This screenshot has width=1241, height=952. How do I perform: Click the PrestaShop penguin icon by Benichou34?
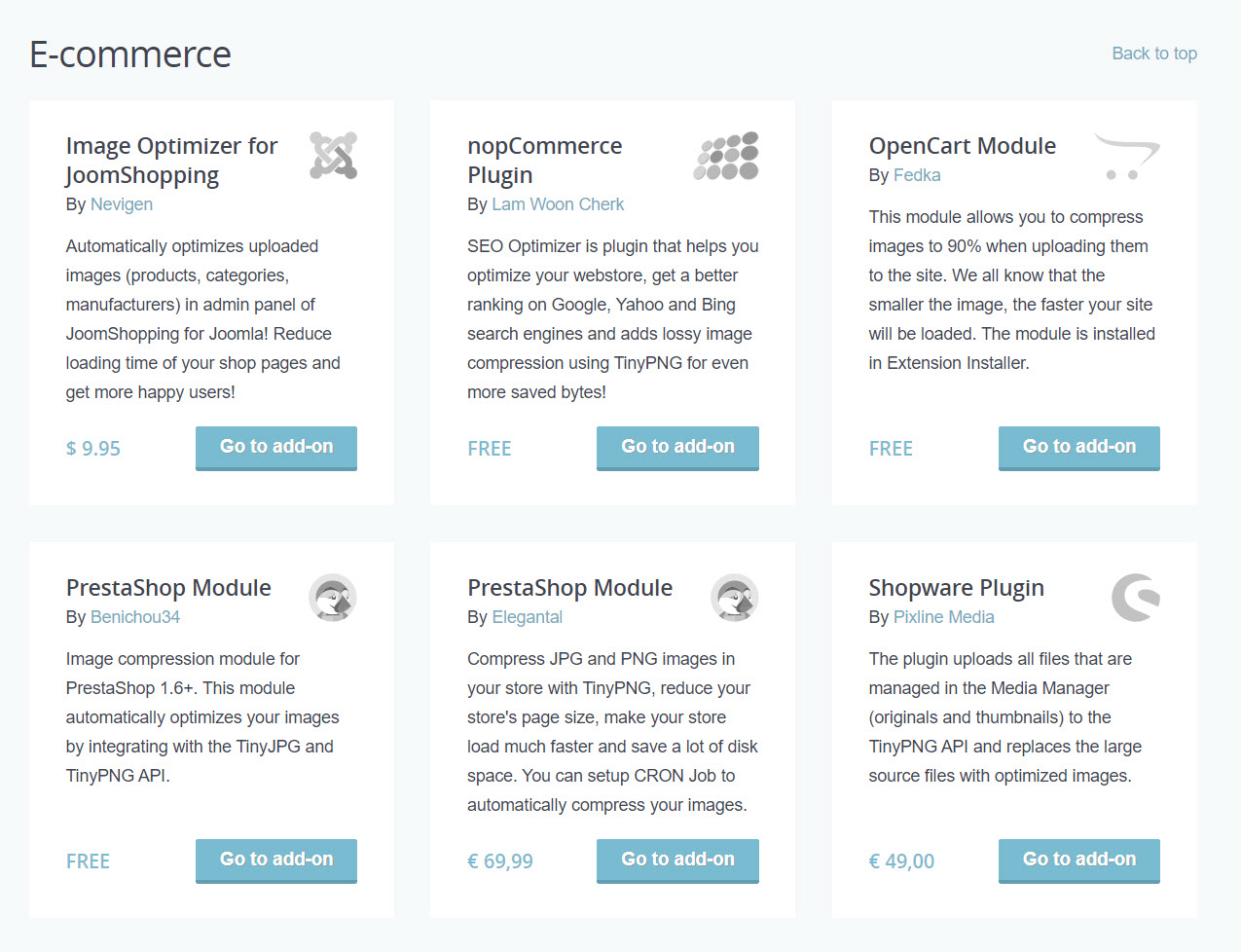[x=333, y=598]
